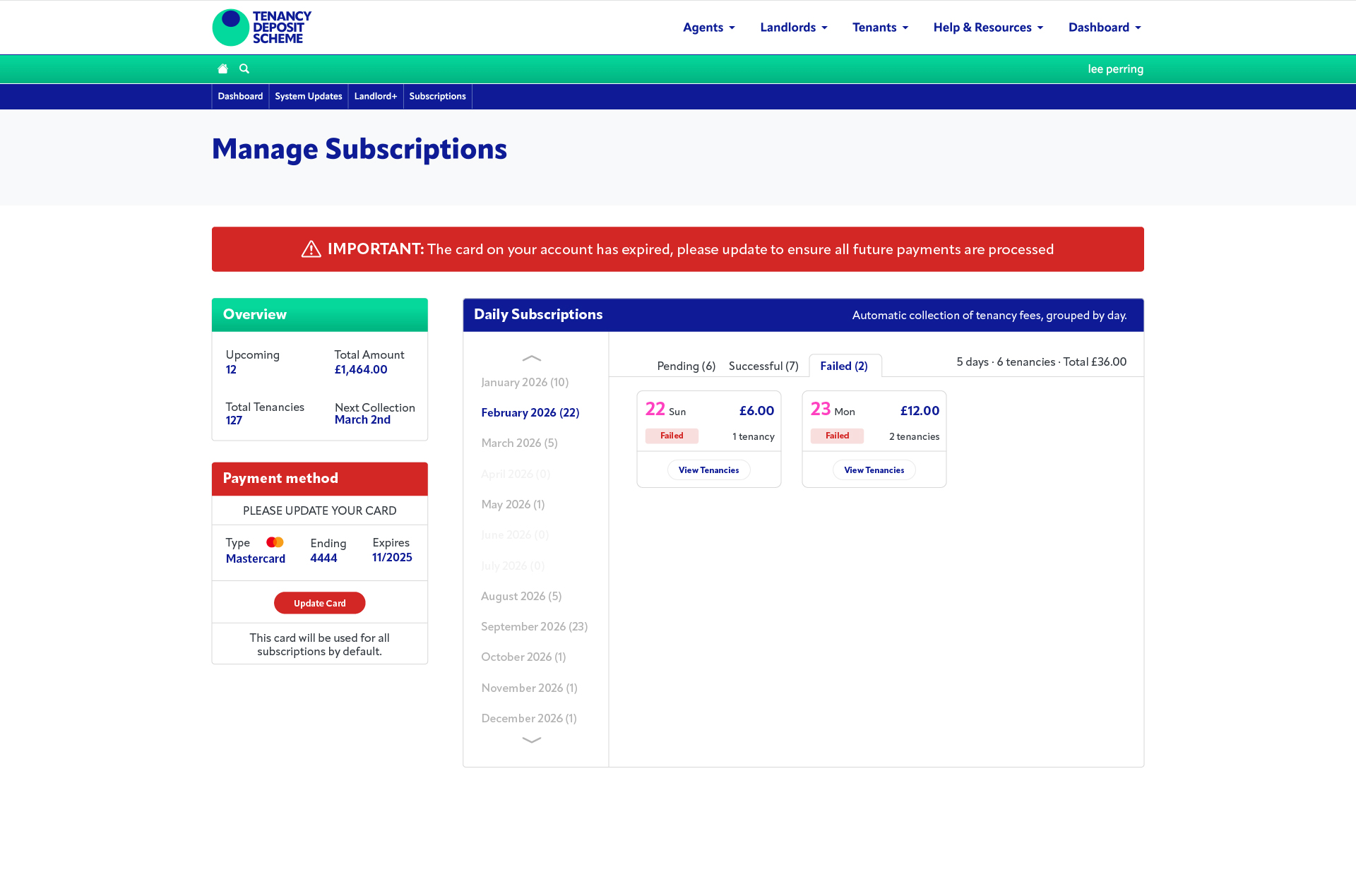Click the Tenancy Deposit Scheme logo

[262, 28]
